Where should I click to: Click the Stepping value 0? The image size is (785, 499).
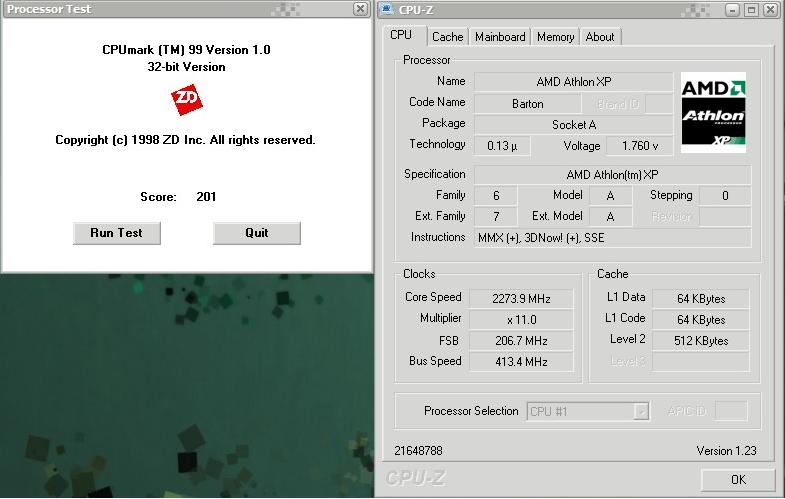(725, 196)
